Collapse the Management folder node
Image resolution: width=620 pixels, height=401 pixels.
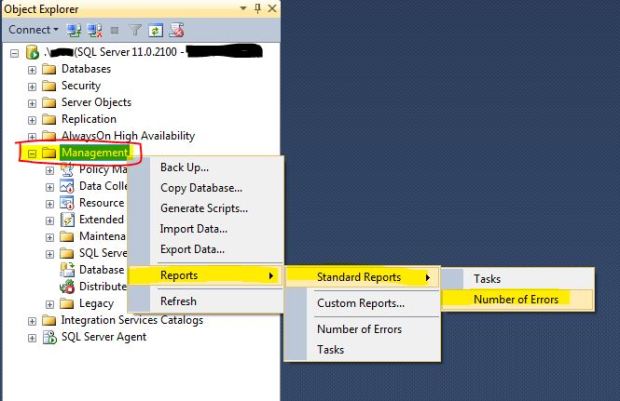tap(33, 153)
